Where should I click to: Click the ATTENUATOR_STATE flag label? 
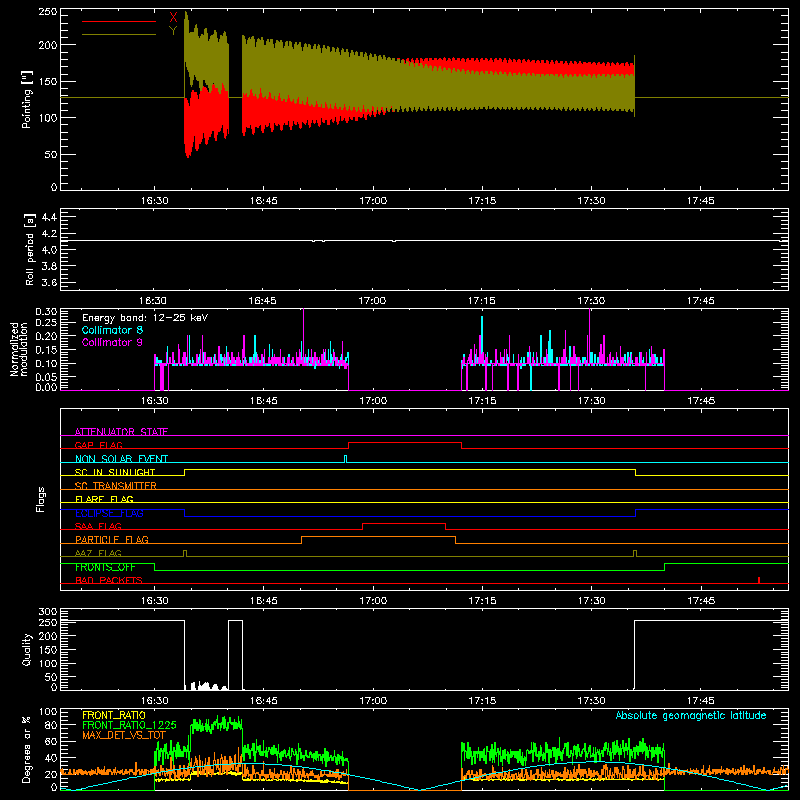(x=121, y=432)
